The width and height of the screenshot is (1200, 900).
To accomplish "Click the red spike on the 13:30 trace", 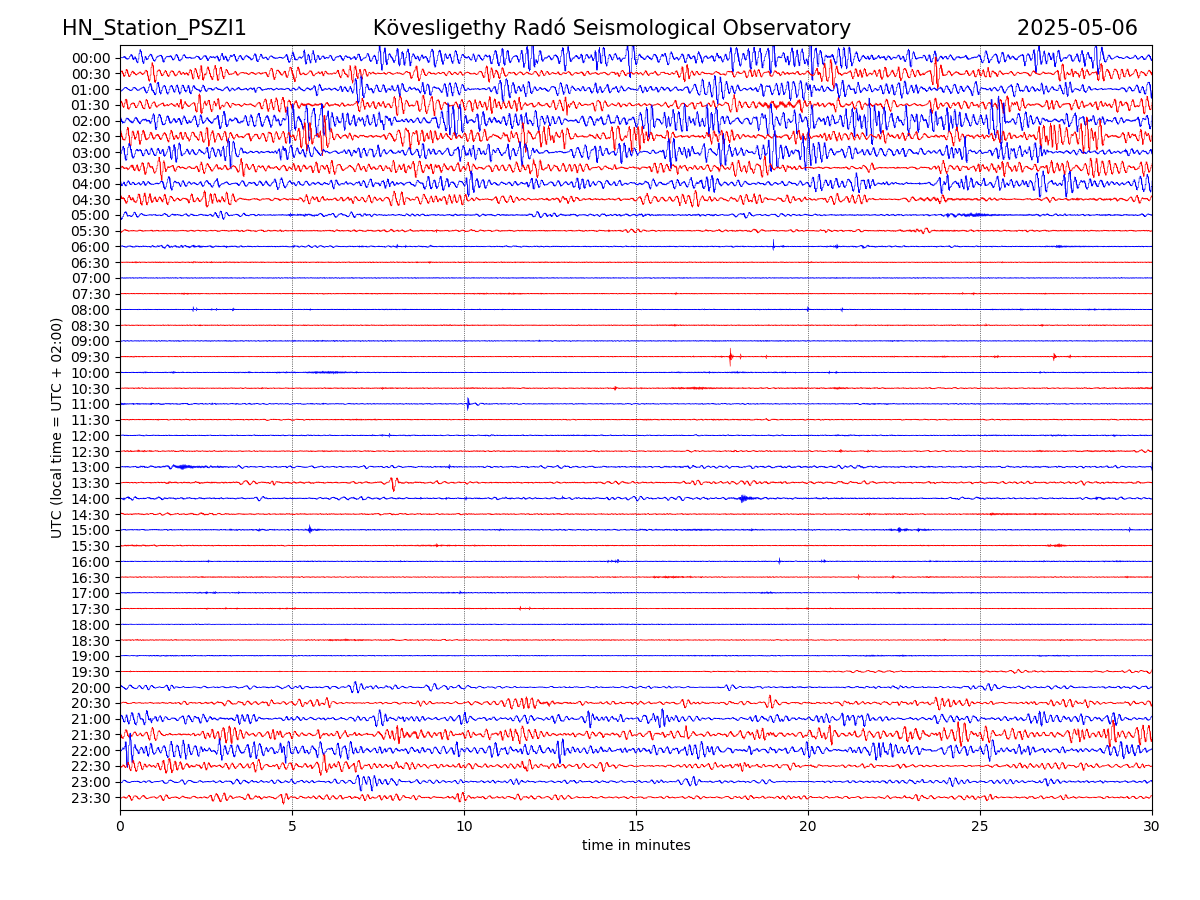I will (x=393, y=483).
